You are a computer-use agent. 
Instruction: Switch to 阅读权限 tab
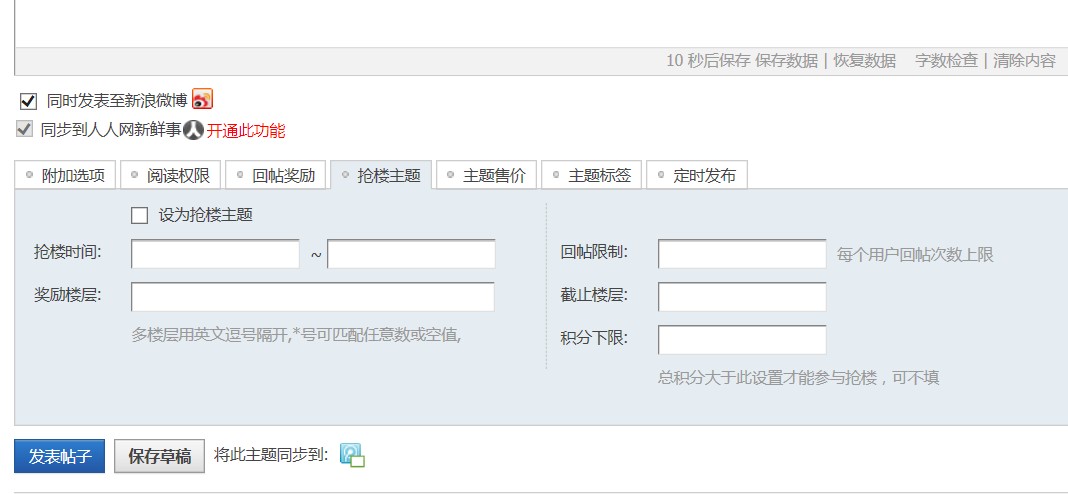point(172,175)
